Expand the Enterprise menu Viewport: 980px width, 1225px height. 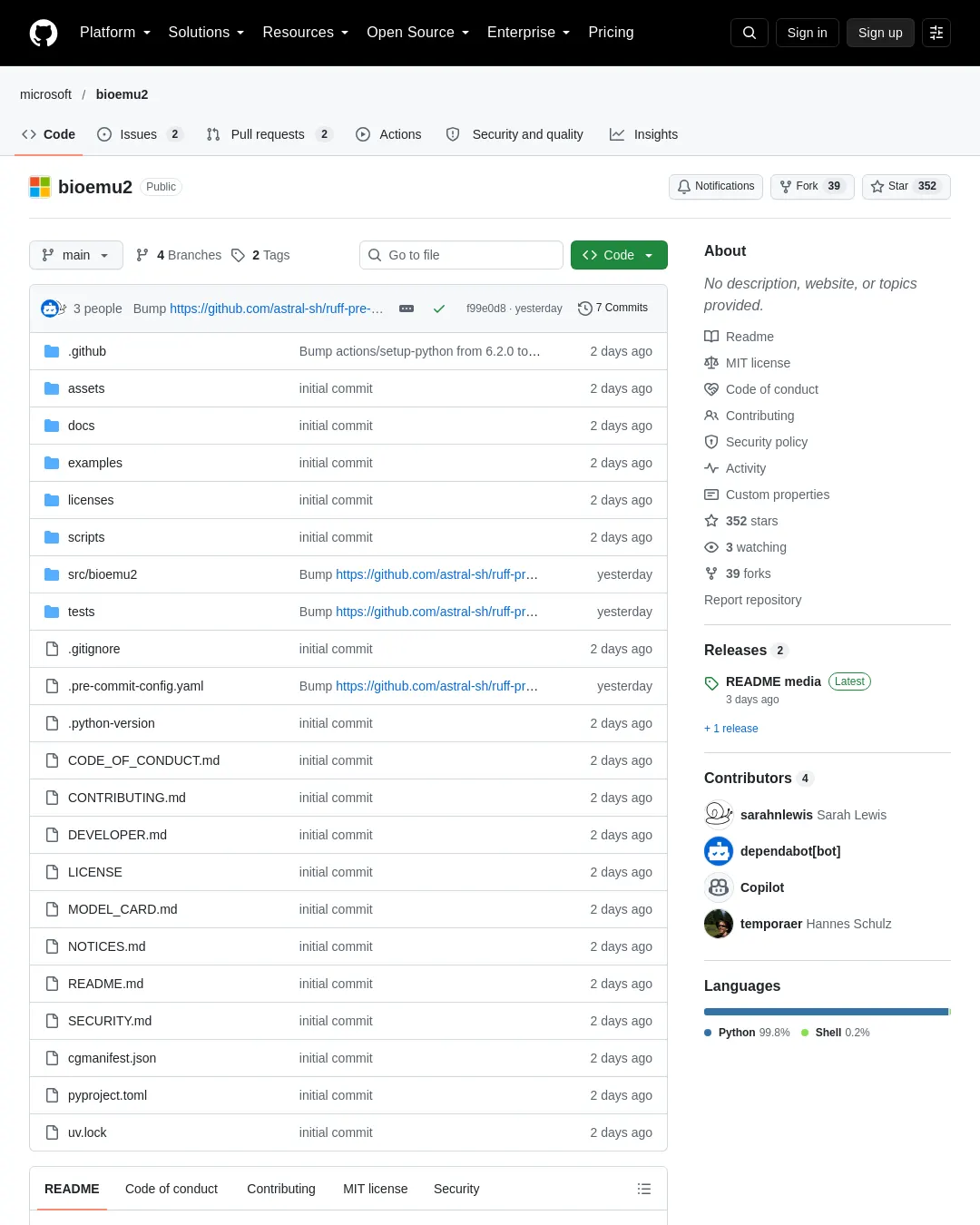pos(529,33)
